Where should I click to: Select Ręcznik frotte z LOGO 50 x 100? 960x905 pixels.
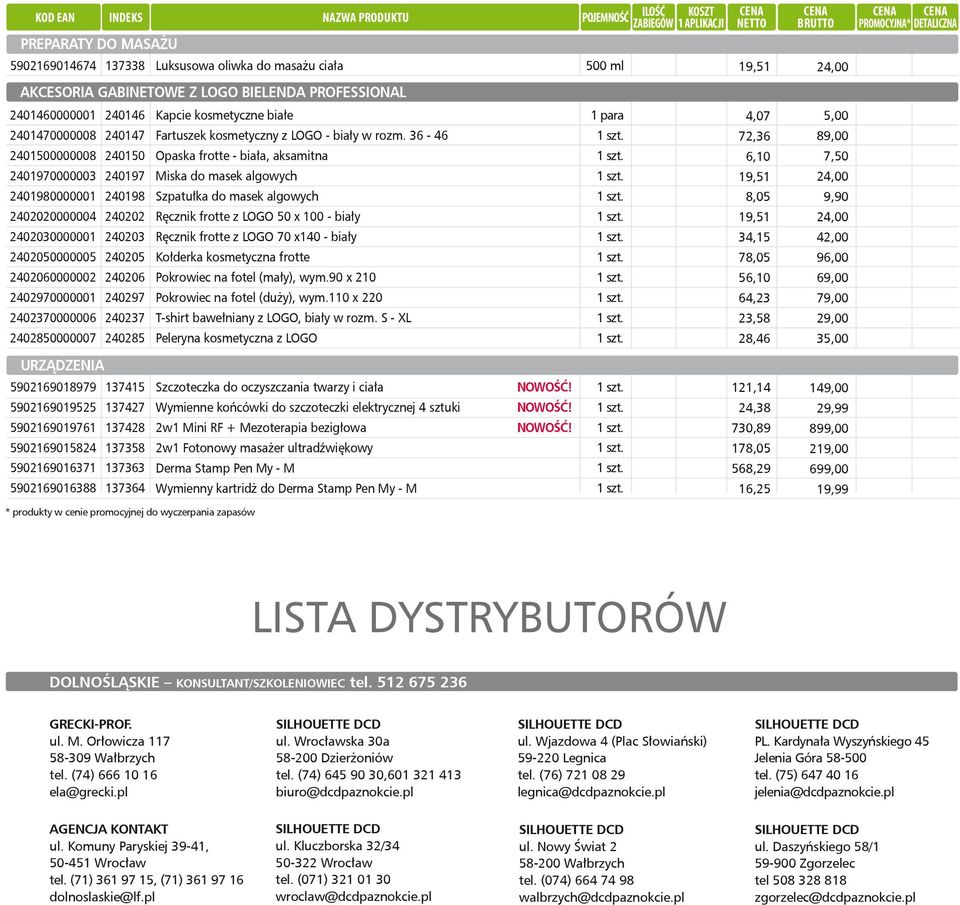(258, 216)
